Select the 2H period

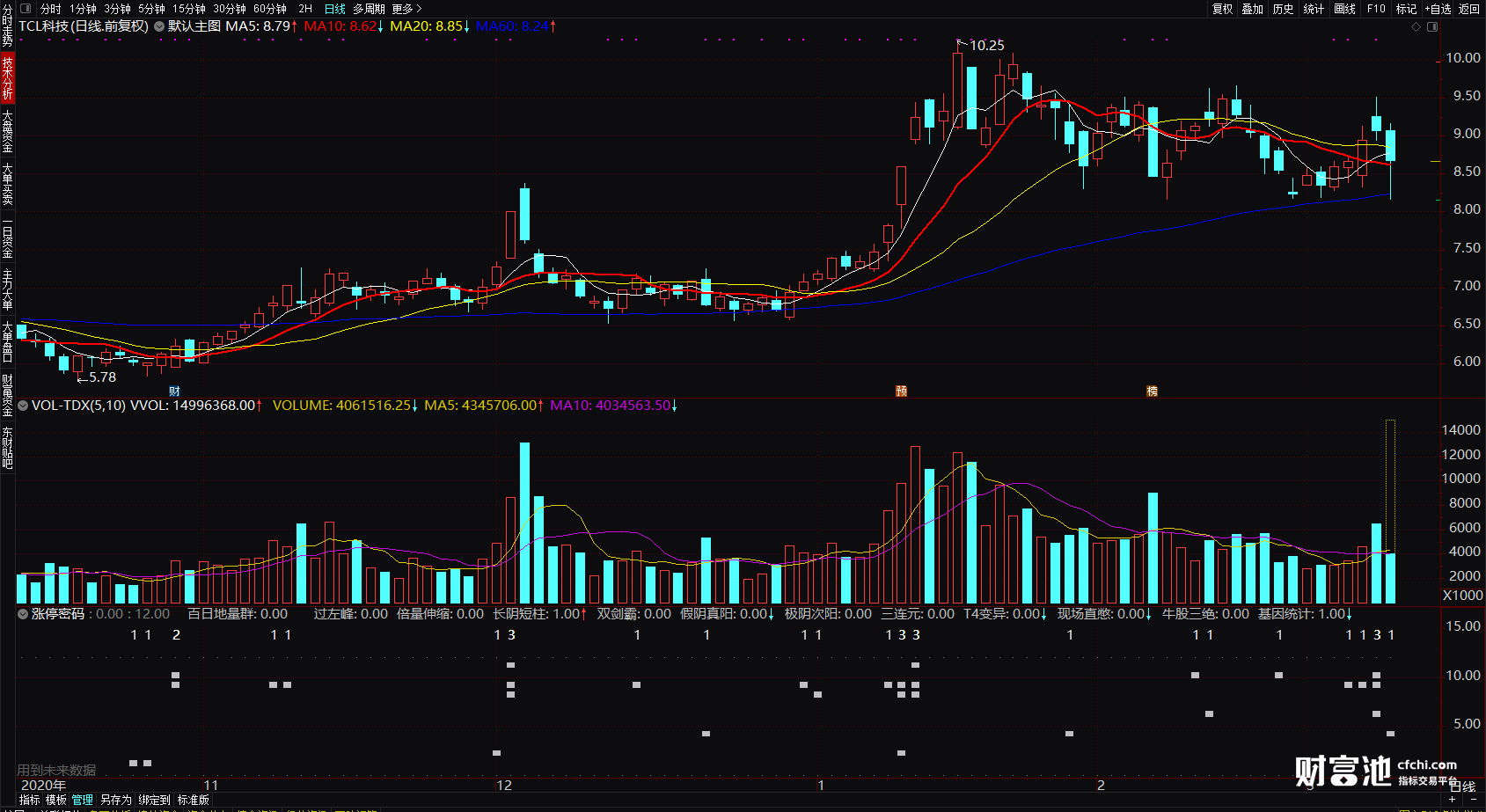(305, 9)
